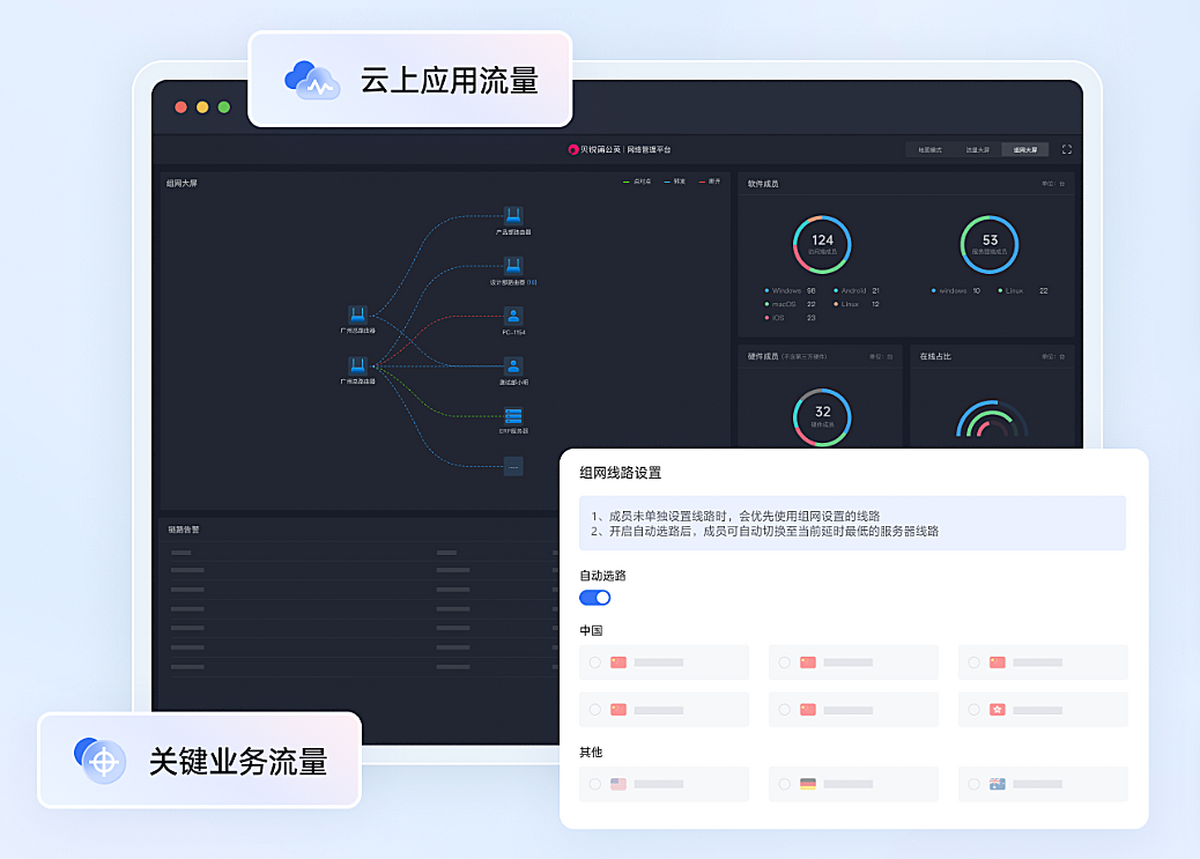The height and width of the screenshot is (859, 1200).
Task: Switch to the 流量大屏 tab
Action: (x=977, y=150)
